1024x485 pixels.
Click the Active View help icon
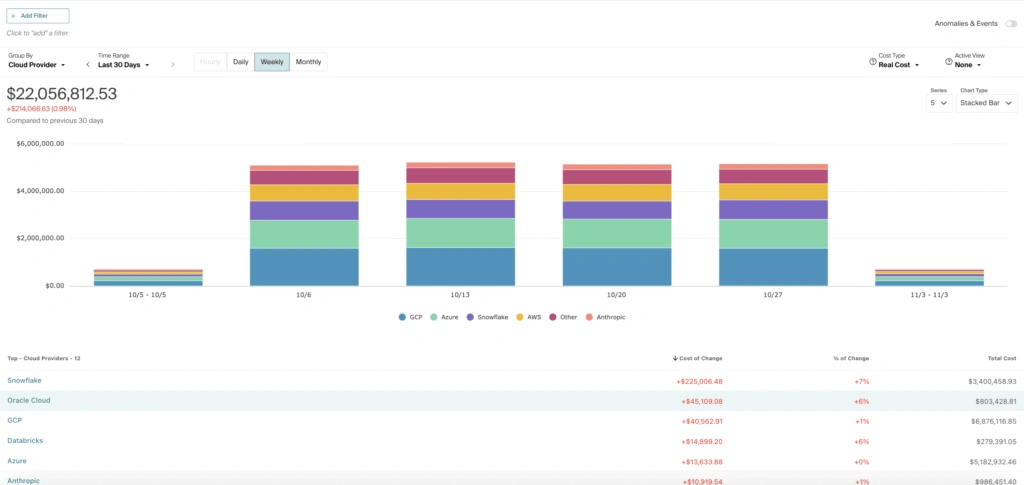(949, 62)
